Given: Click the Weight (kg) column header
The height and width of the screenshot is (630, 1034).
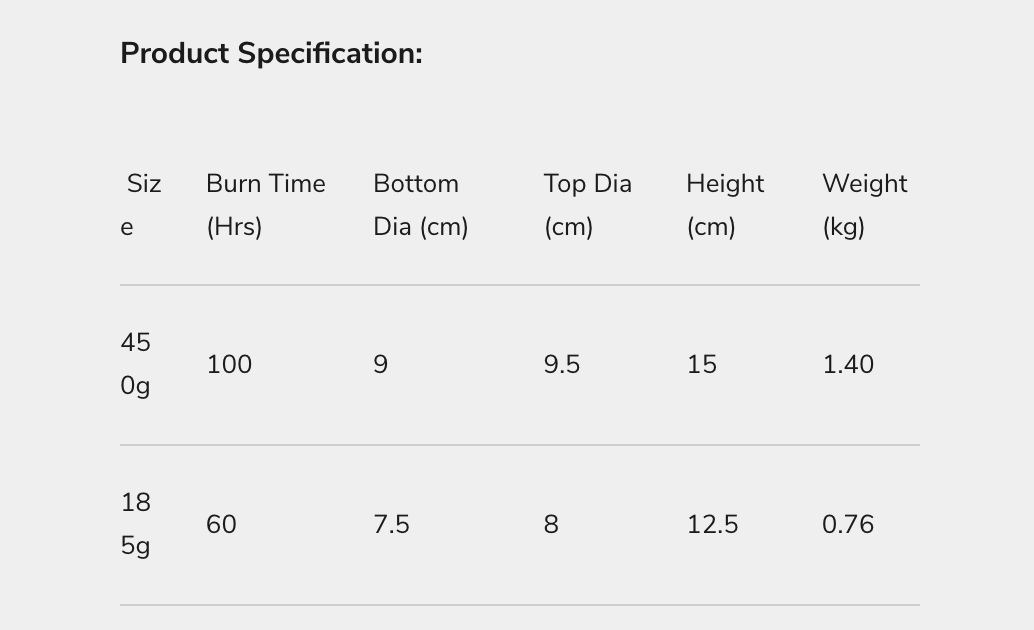Looking at the screenshot, I should 864,205.
